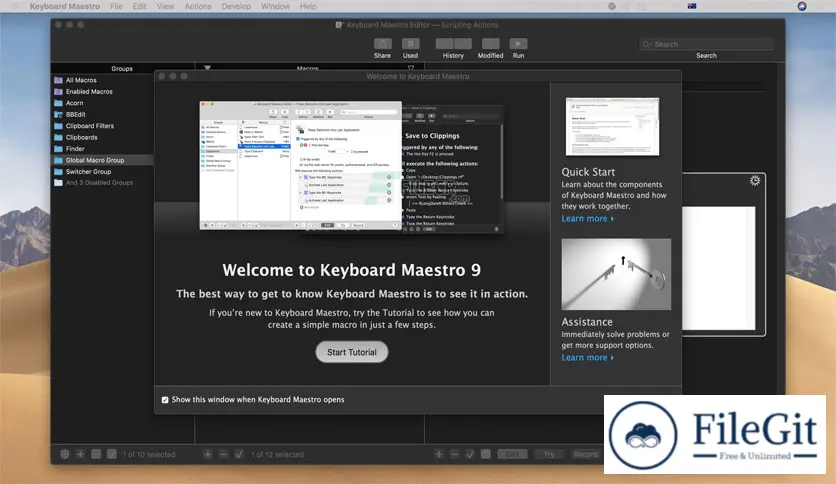The image size is (836, 484).
Task: Click the Quick Start document thumbnail
Action: click(612, 127)
